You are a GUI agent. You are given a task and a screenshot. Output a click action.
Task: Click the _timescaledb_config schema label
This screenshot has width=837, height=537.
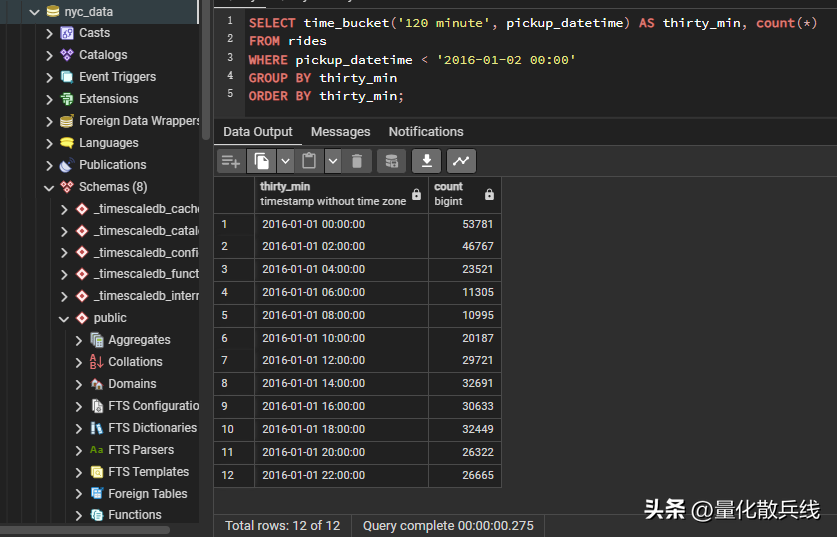point(146,252)
